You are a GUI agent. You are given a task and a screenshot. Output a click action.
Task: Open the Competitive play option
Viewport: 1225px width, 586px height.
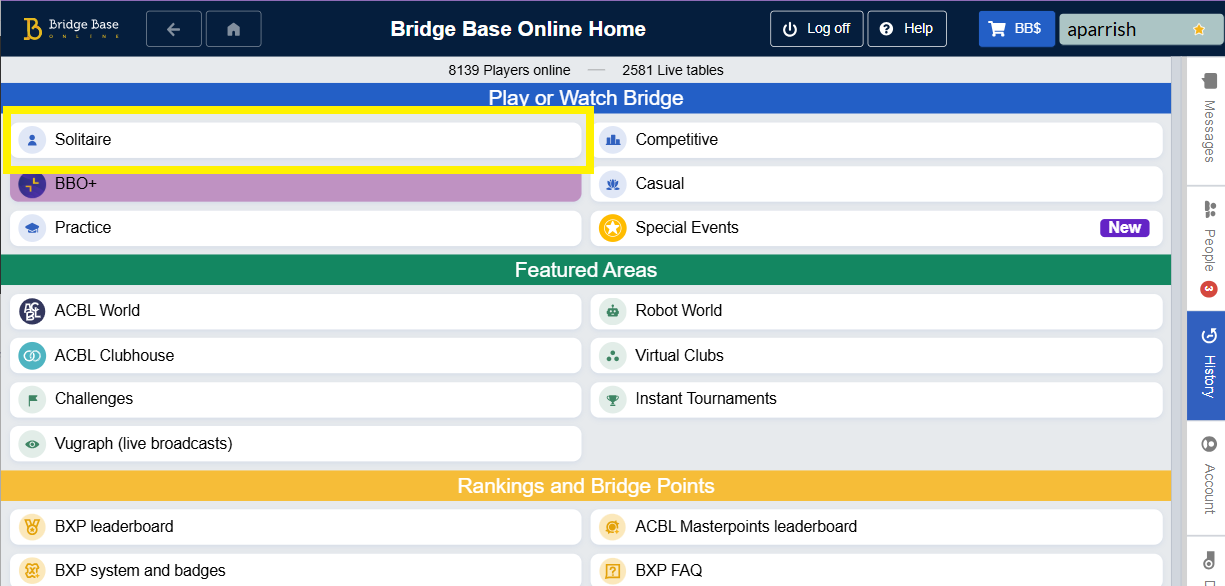click(877, 140)
